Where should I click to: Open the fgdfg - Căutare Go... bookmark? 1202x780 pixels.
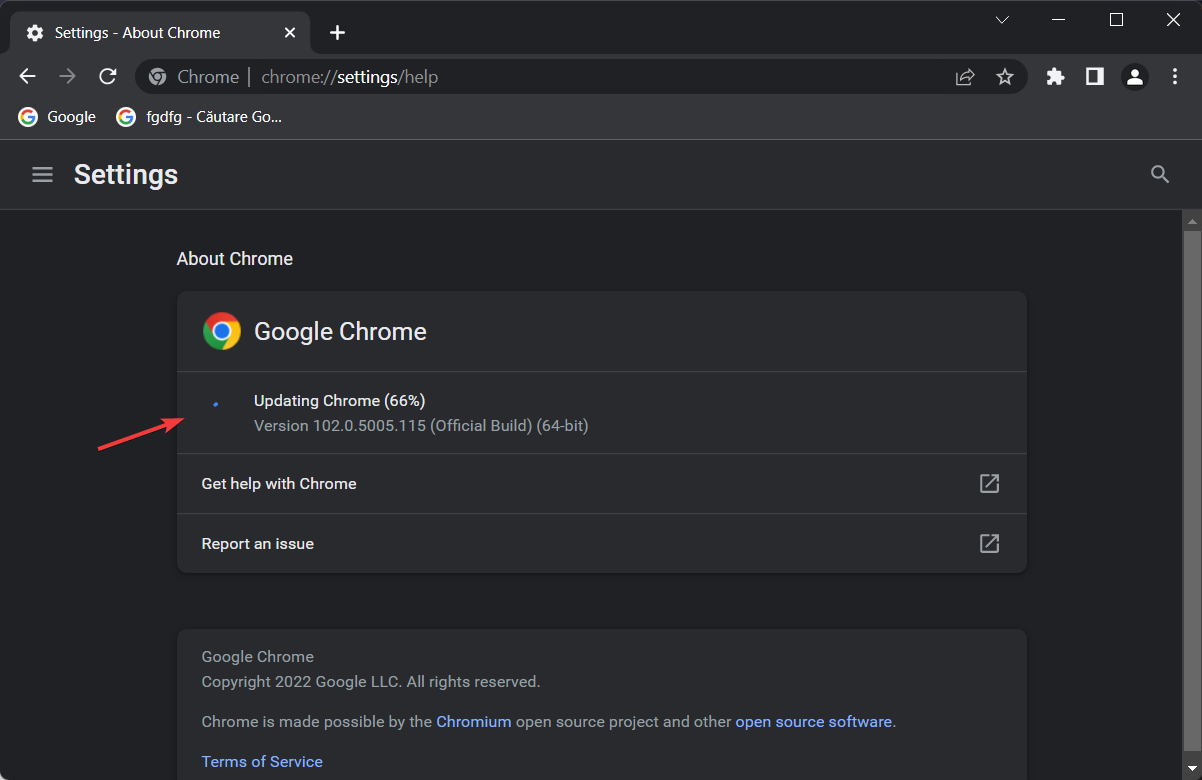[x=199, y=117]
